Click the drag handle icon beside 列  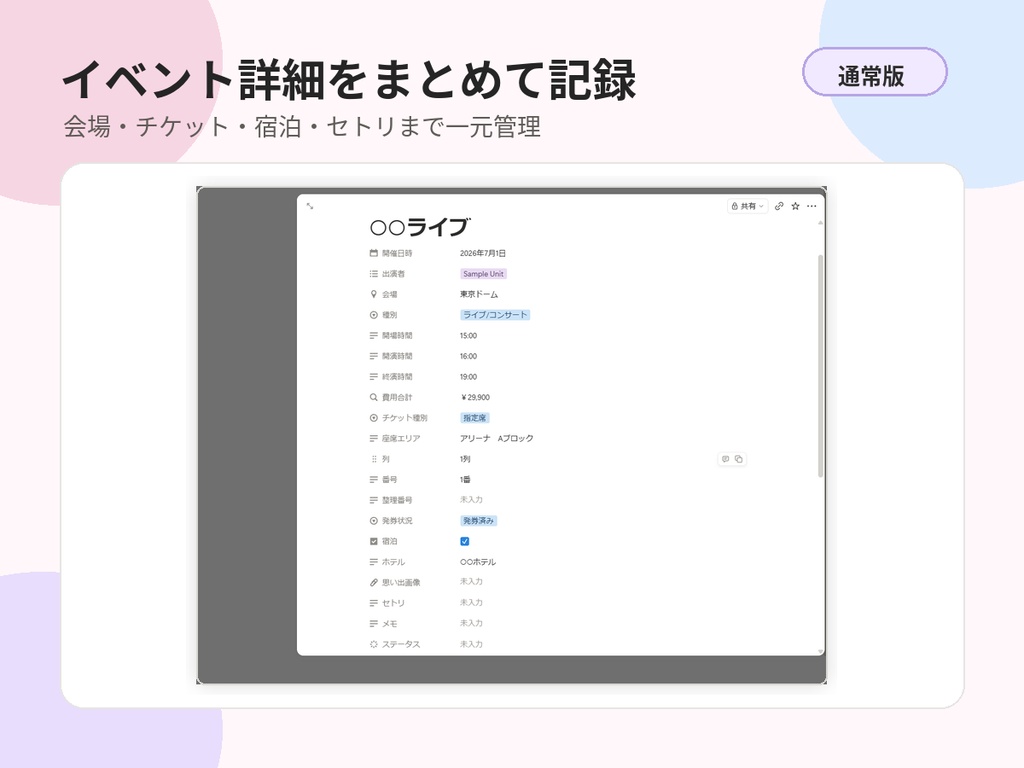pos(374,458)
